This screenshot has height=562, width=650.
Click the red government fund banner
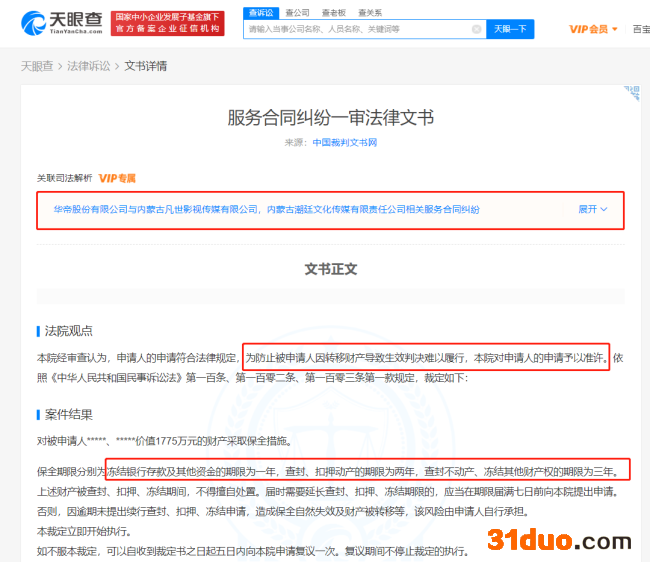click(x=167, y=23)
